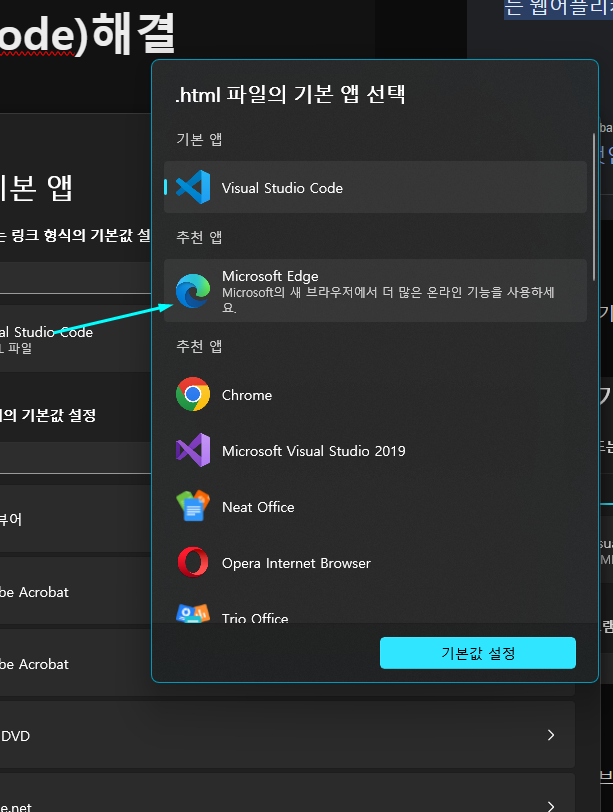Select the Microsoft Visual Studio 2019 icon
Viewport: 613px width, 812px height.
193,450
